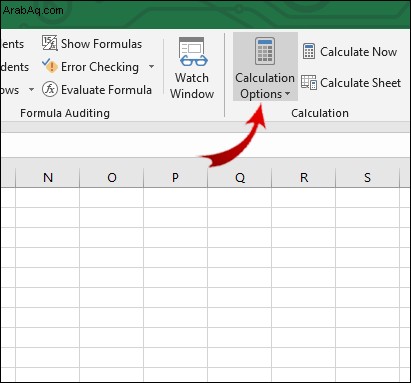Click the Error Checking warning icon

click(x=50, y=66)
